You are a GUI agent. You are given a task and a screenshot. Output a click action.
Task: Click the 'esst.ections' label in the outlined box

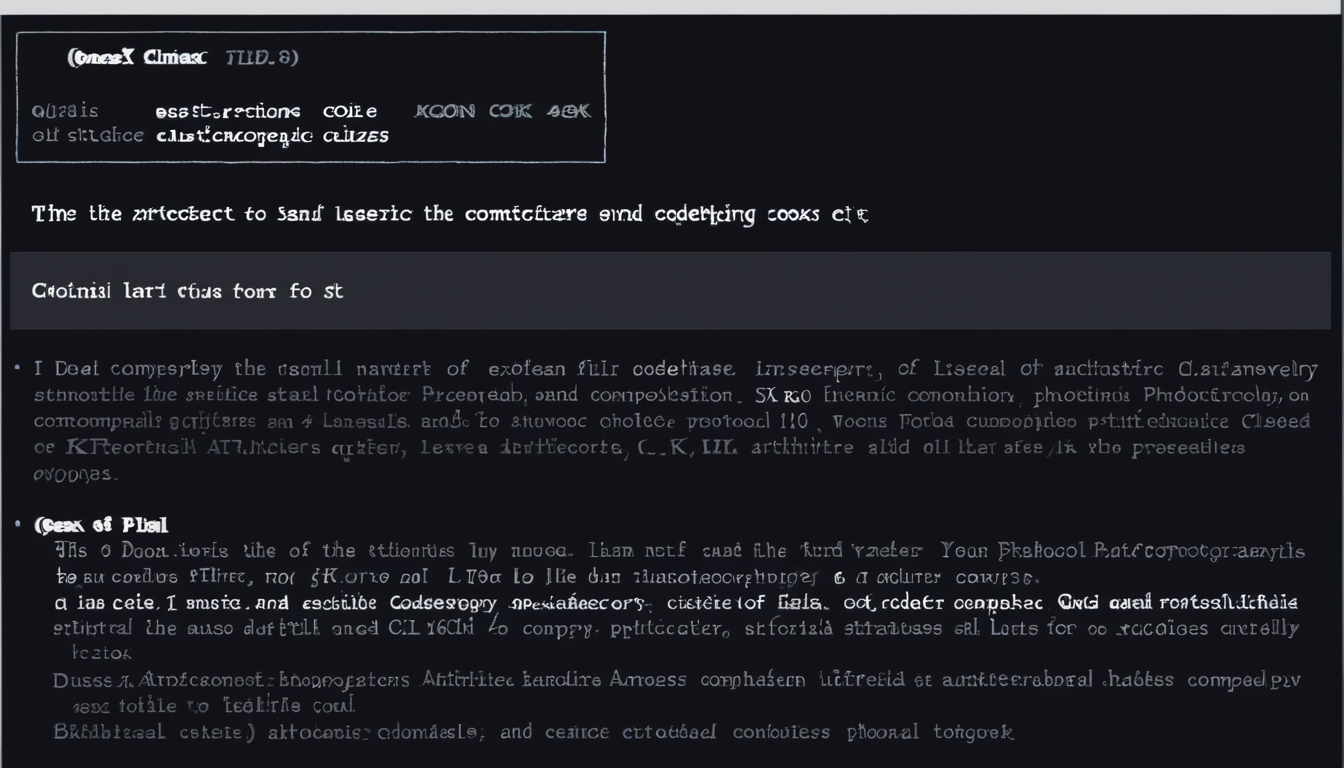coord(228,111)
